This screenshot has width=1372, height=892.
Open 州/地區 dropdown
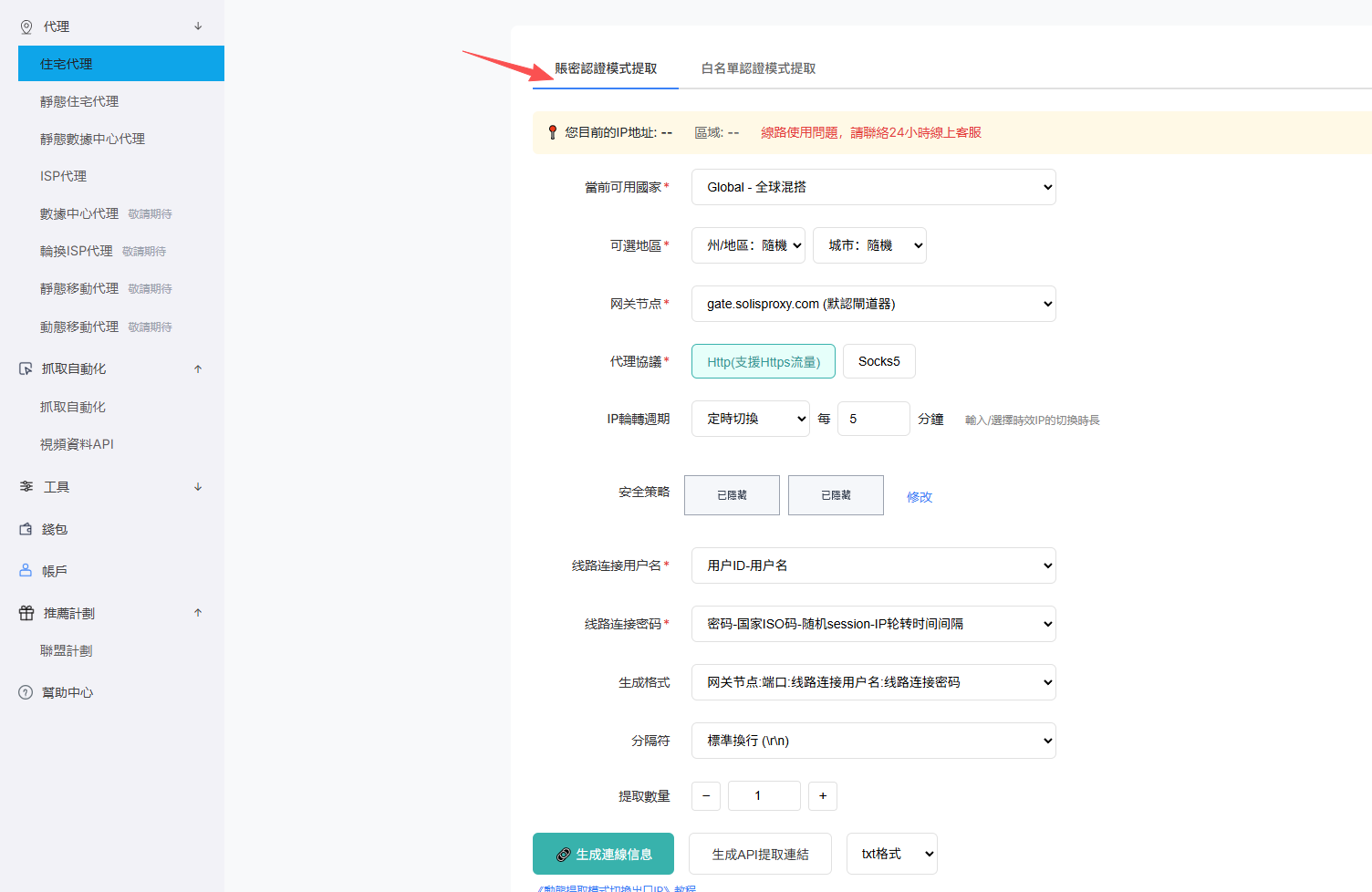pyautogui.click(x=748, y=245)
